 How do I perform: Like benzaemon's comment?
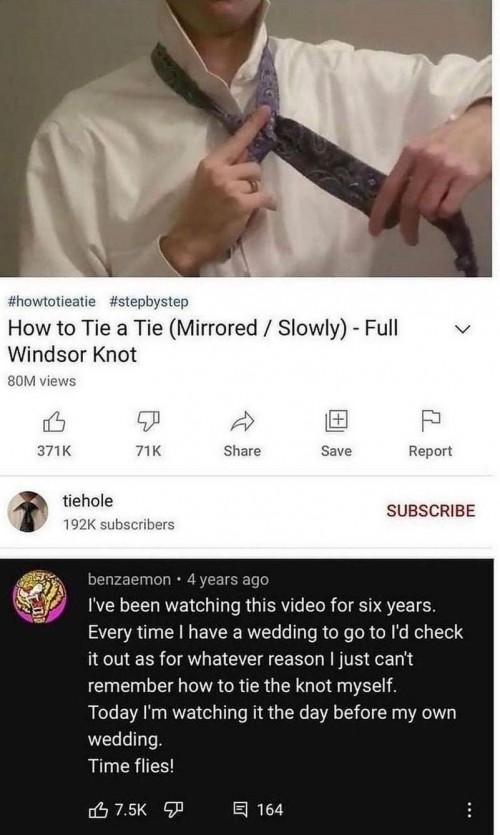pos(98,810)
